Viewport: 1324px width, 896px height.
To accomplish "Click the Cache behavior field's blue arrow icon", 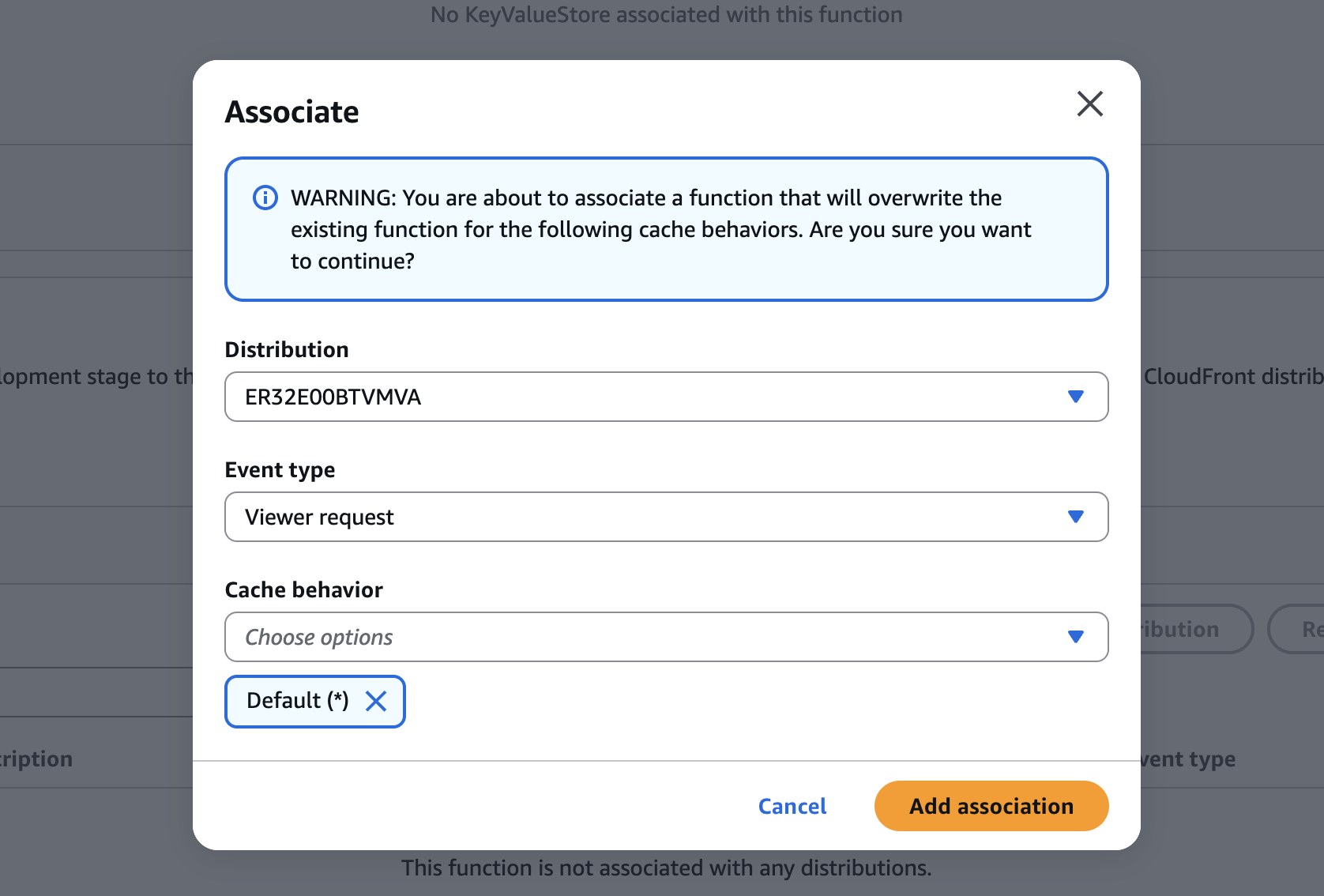I will (x=1075, y=637).
